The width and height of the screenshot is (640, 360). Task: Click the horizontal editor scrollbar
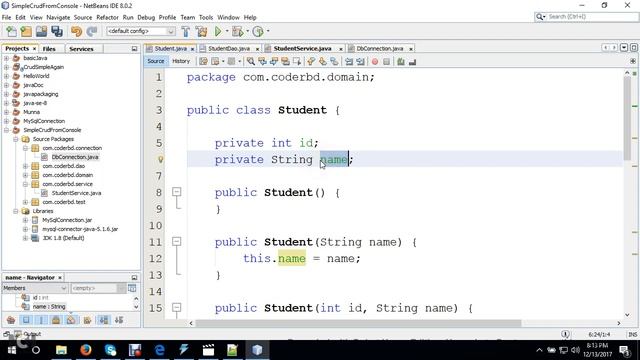click(x=358, y=323)
